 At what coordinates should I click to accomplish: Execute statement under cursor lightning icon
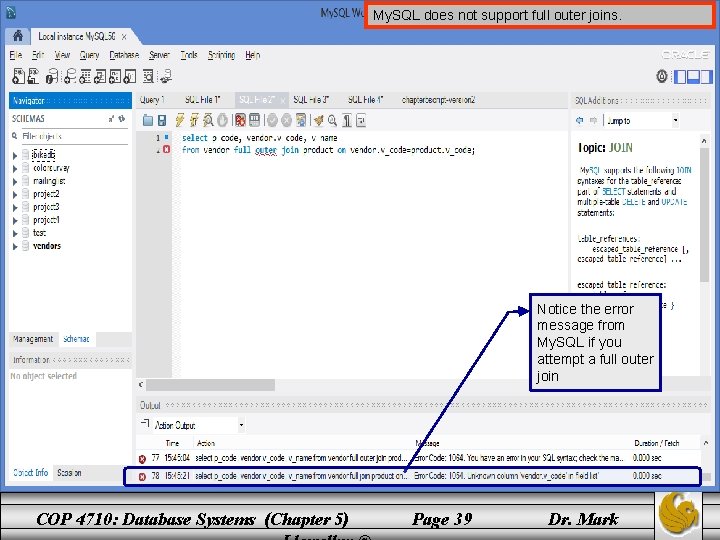[x=194, y=120]
